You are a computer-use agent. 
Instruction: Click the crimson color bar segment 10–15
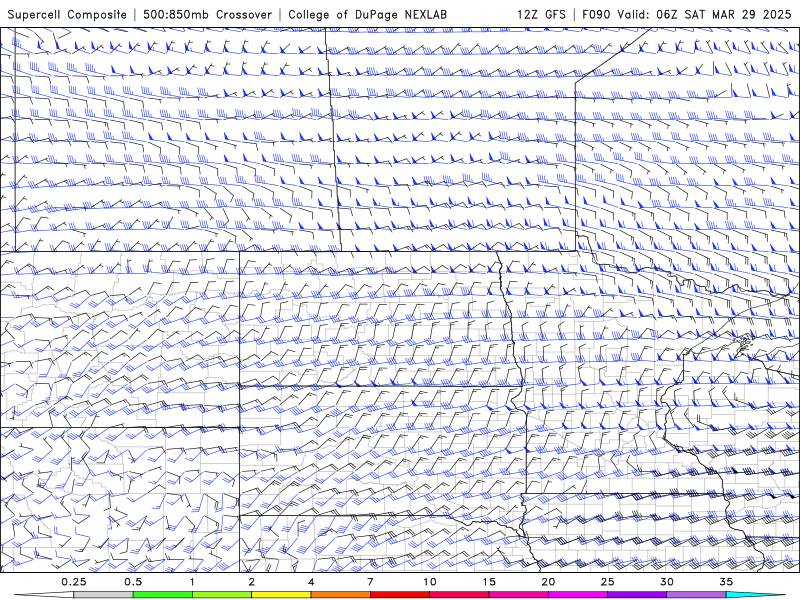pos(459,595)
